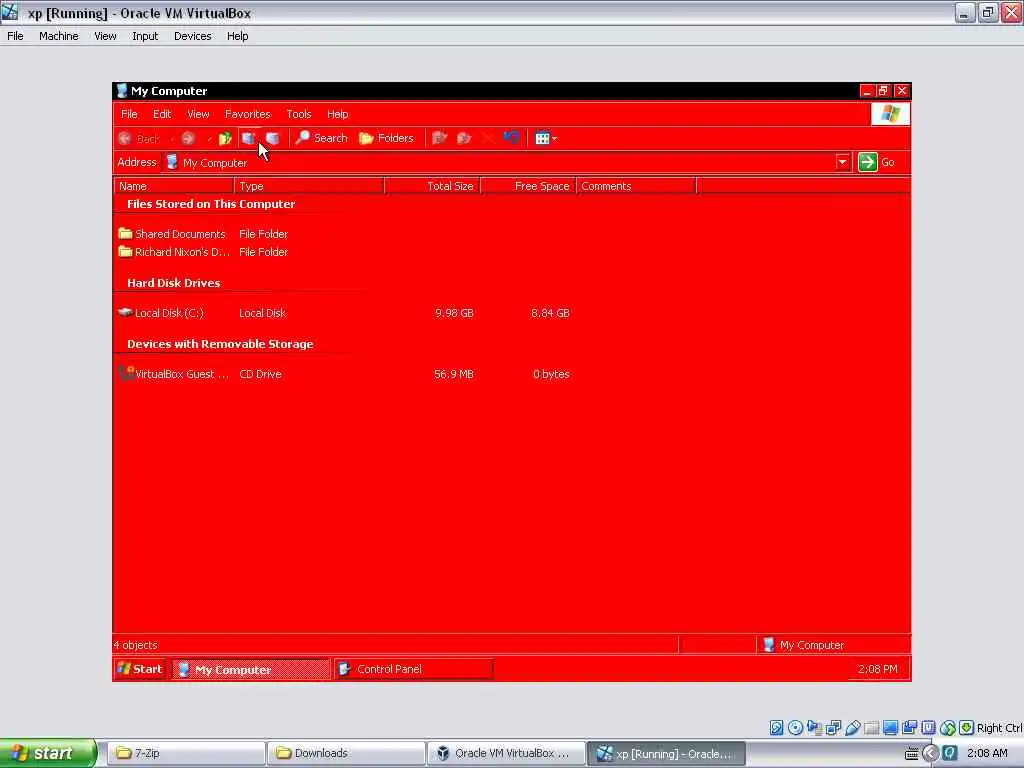Open the Edit menu in My Computer
Viewport: 1024px width, 768px height.
point(162,114)
